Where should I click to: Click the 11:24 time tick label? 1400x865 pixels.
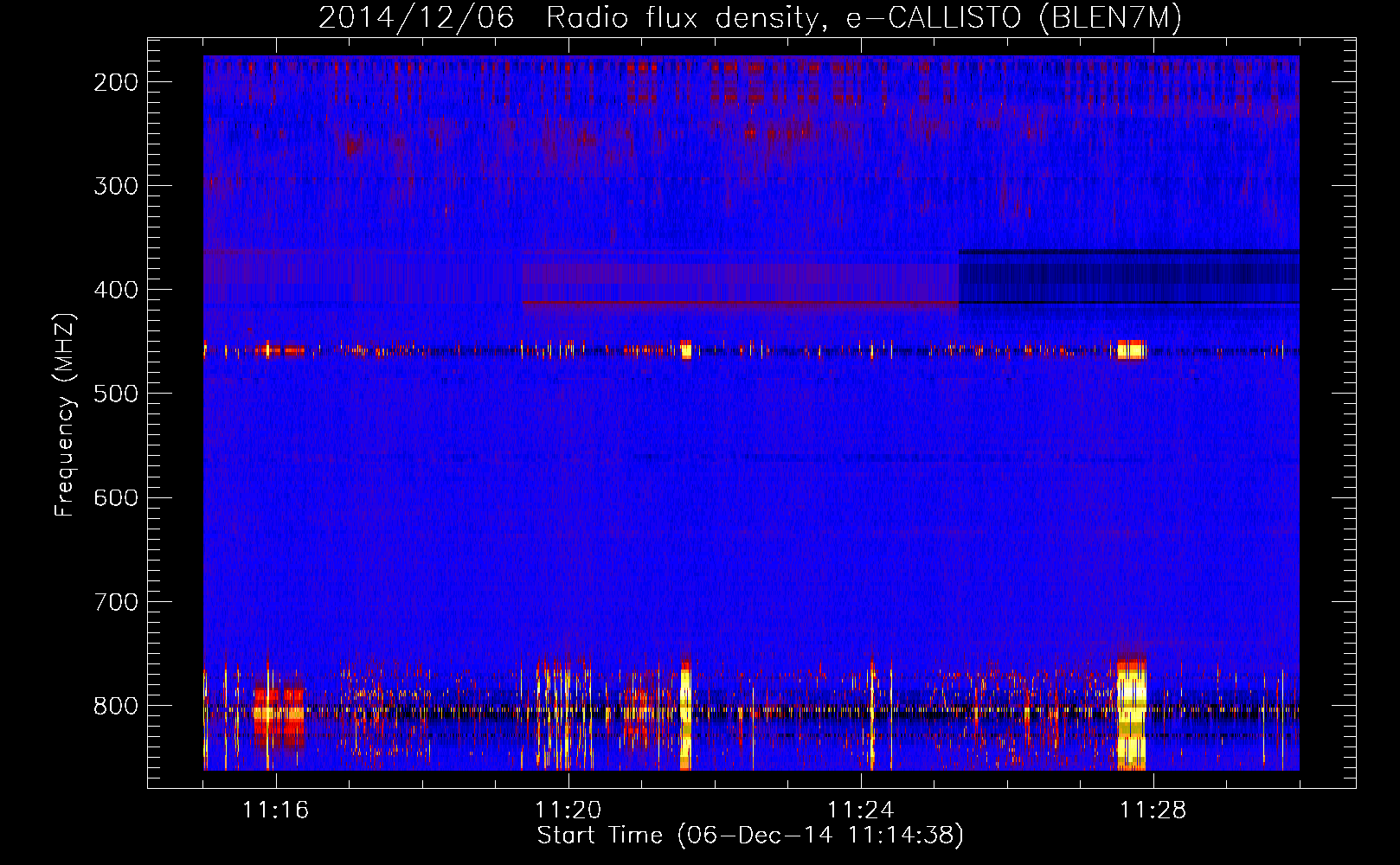point(861,810)
